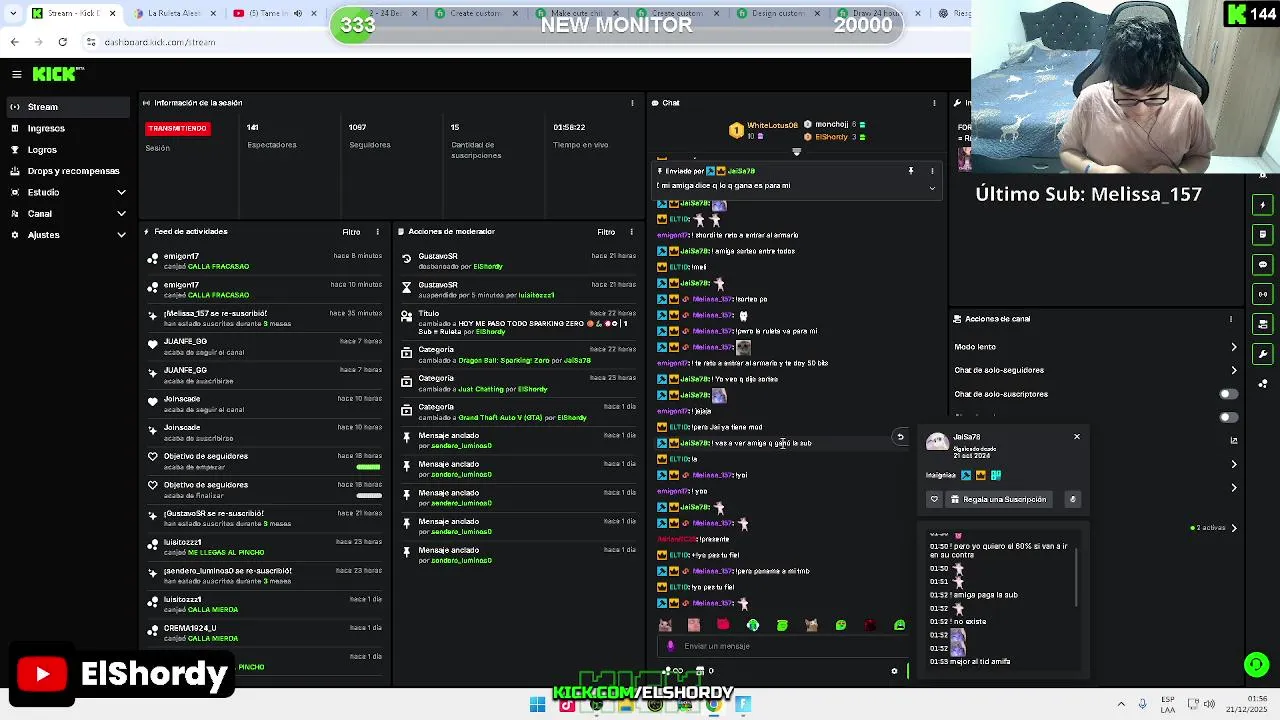Open Información de la sesión three-dot menu
This screenshot has width=1280, height=720.
(632, 103)
